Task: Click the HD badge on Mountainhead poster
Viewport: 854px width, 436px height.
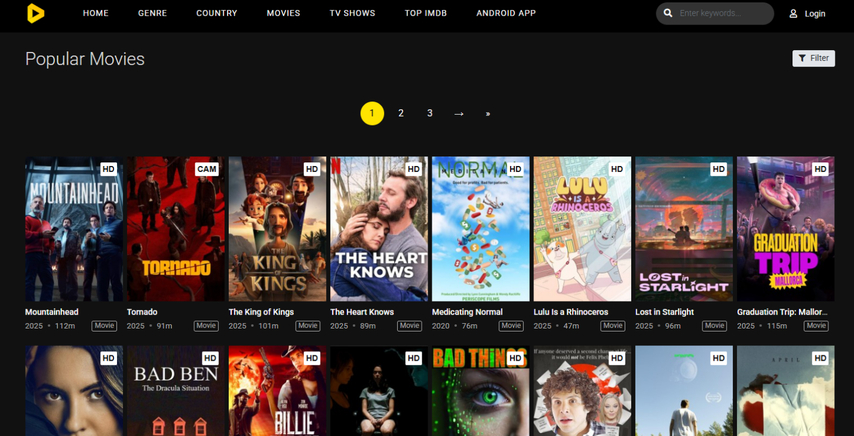Action: click(108, 169)
